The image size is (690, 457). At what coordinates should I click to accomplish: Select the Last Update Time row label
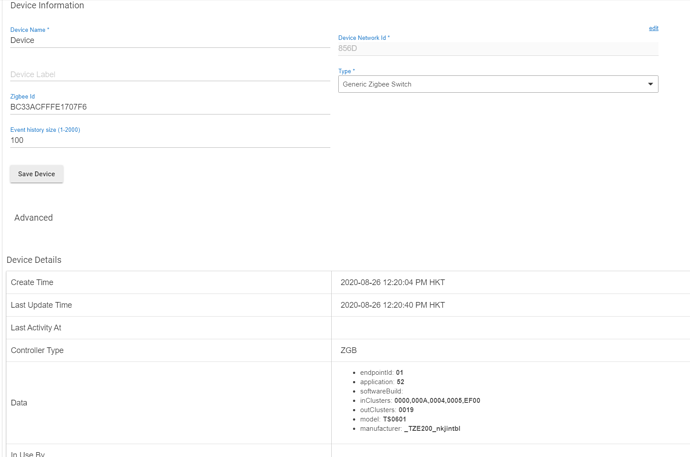coord(41,305)
